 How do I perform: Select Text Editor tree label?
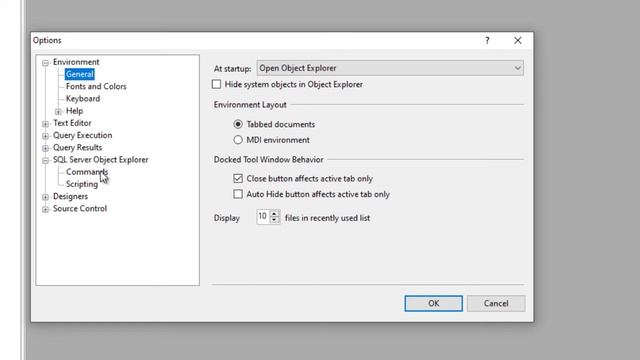pyautogui.click(x=72, y=123)
